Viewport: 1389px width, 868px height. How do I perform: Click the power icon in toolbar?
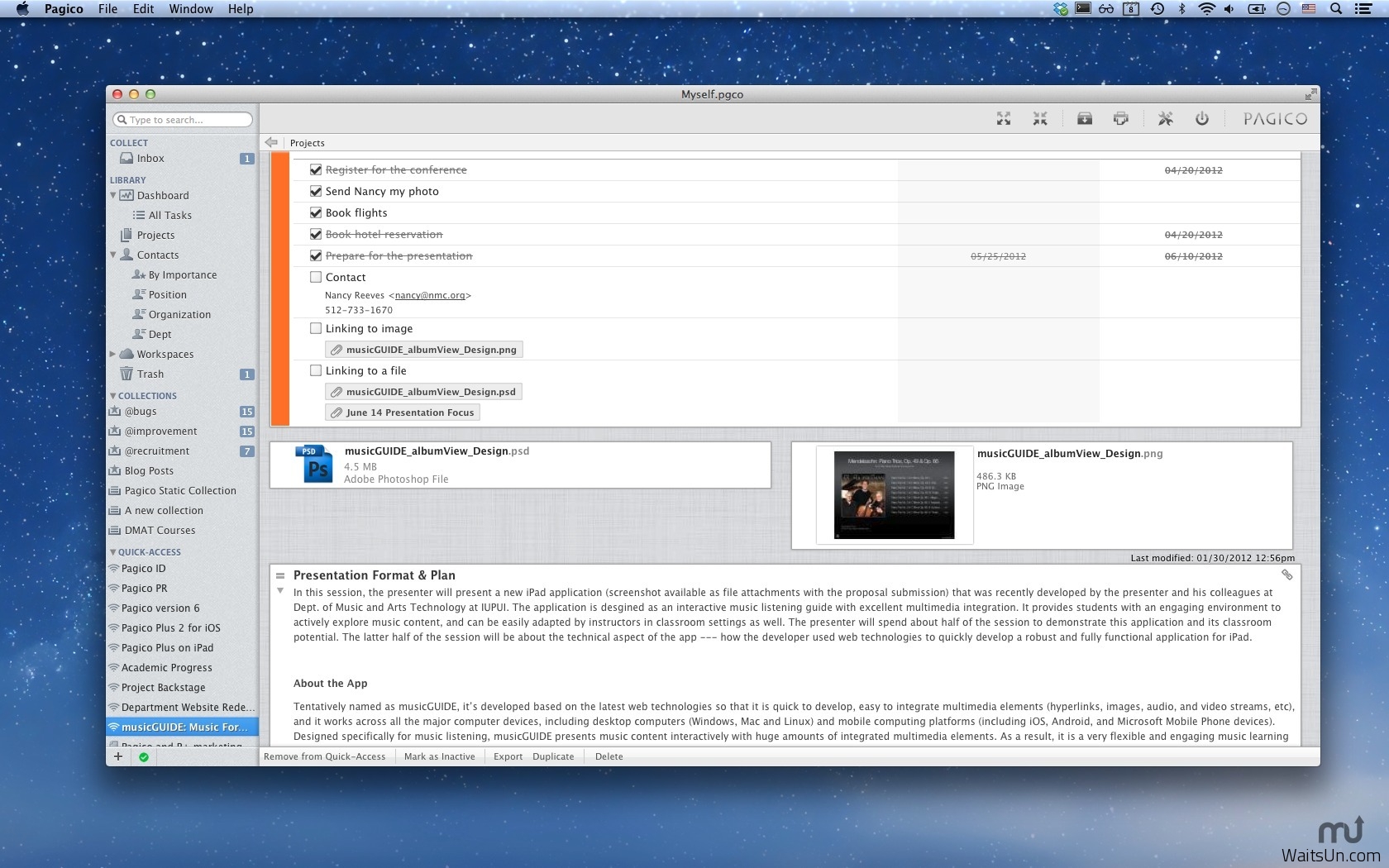[x=1201, y=119]
